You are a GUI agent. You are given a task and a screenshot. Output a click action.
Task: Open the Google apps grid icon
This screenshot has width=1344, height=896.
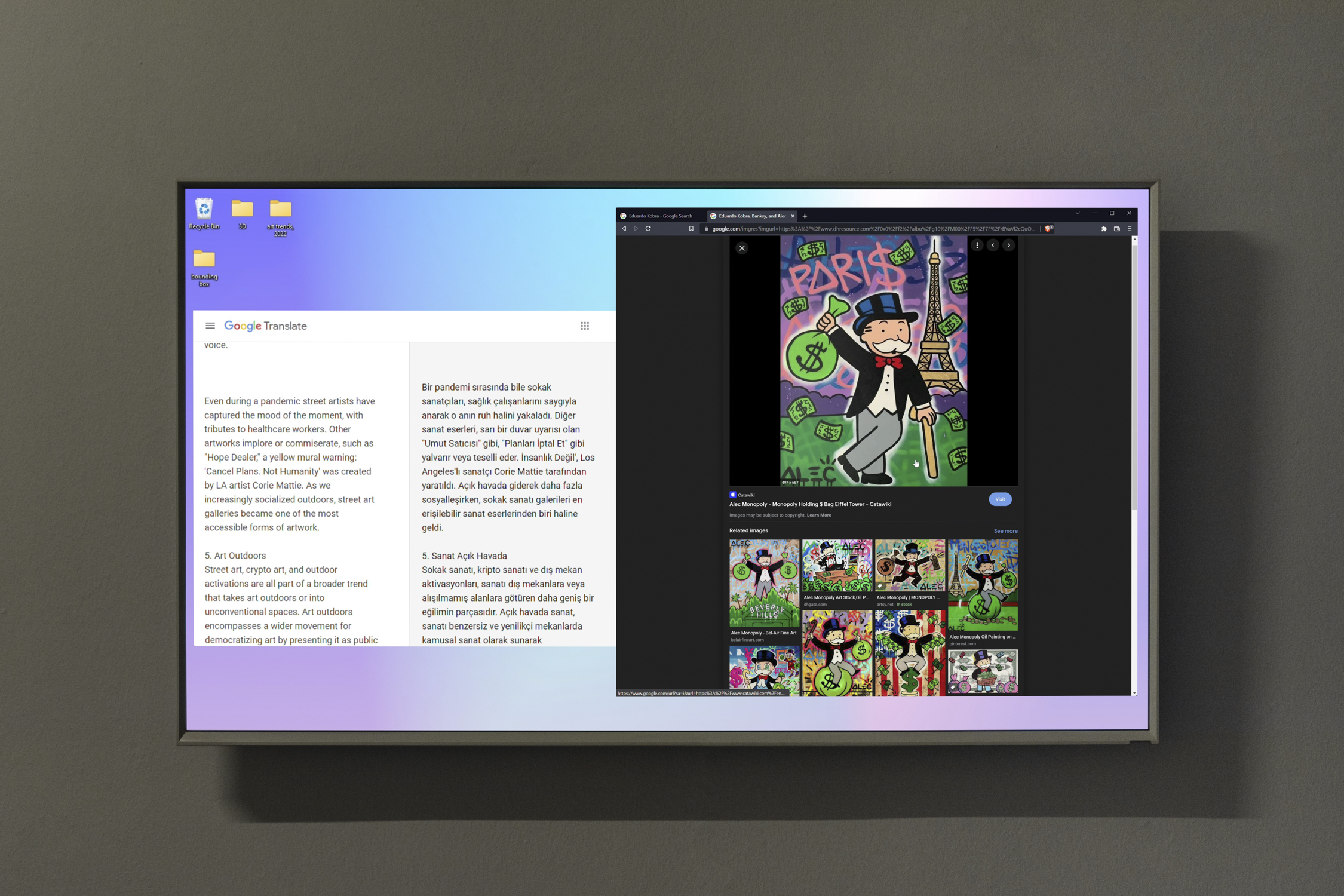click(x=585, y=326)
